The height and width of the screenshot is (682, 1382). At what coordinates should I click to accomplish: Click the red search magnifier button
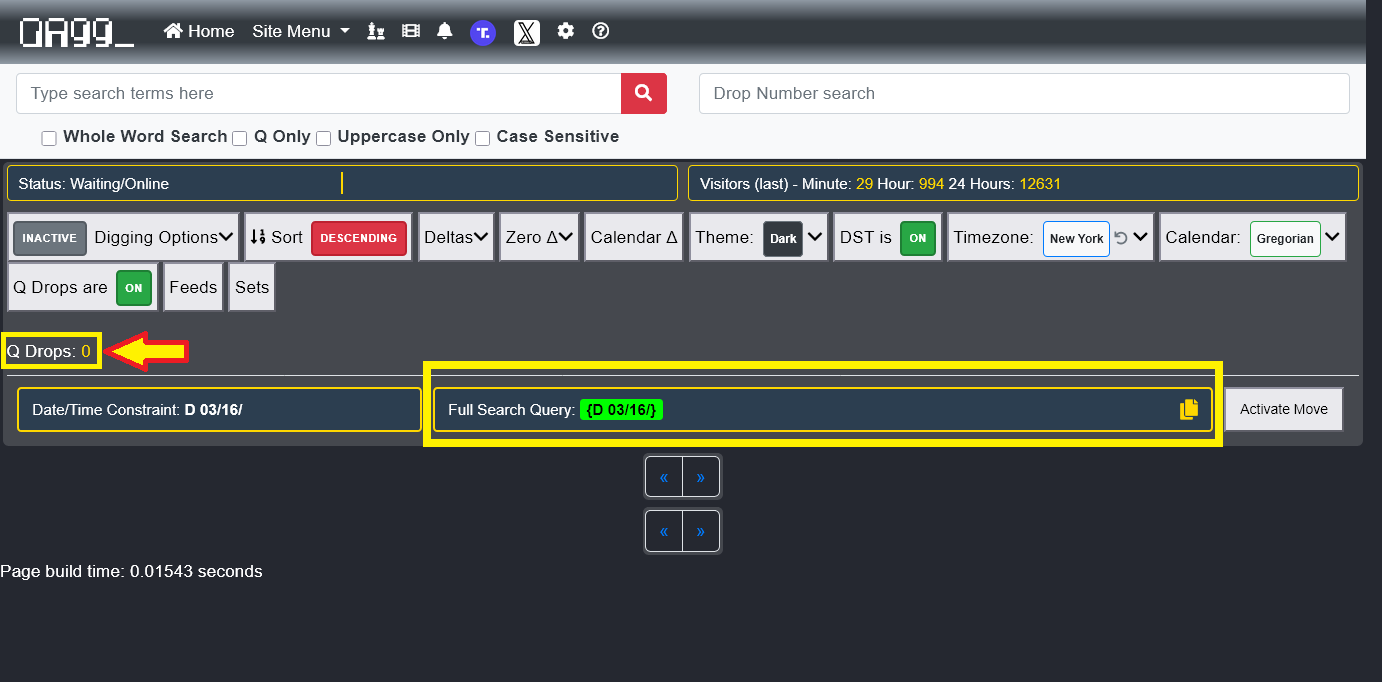click(644, 93)
